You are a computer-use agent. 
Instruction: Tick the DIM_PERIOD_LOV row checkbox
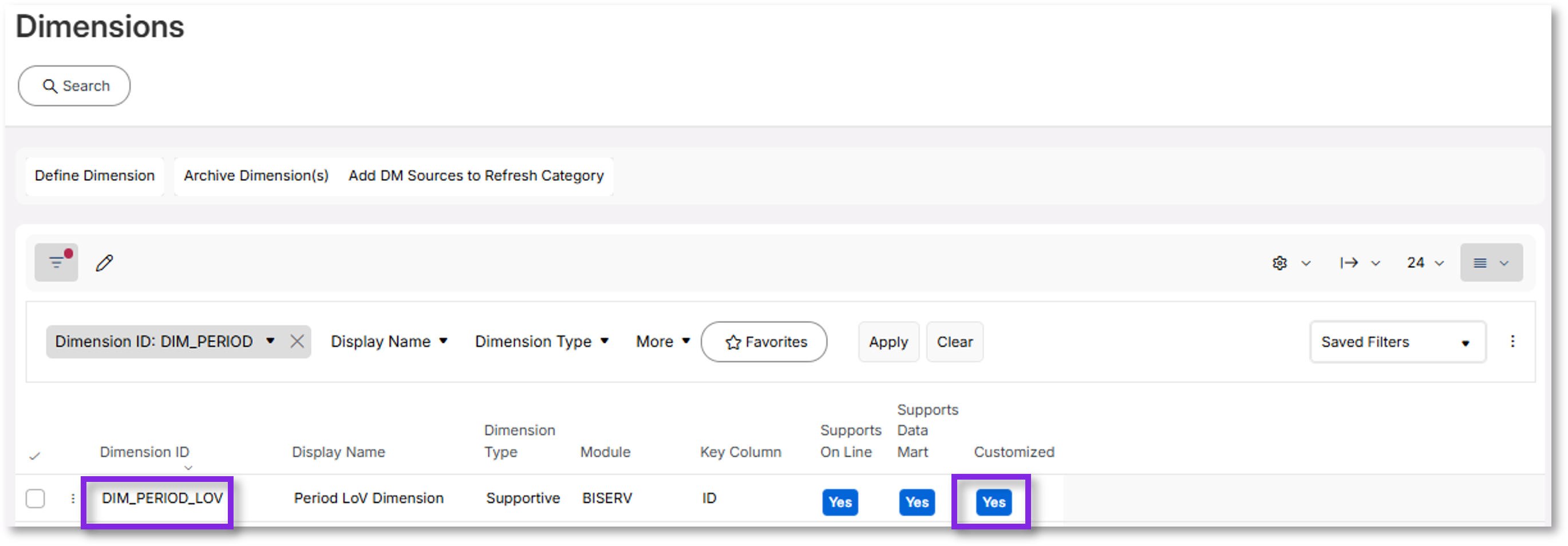(35, 498)
